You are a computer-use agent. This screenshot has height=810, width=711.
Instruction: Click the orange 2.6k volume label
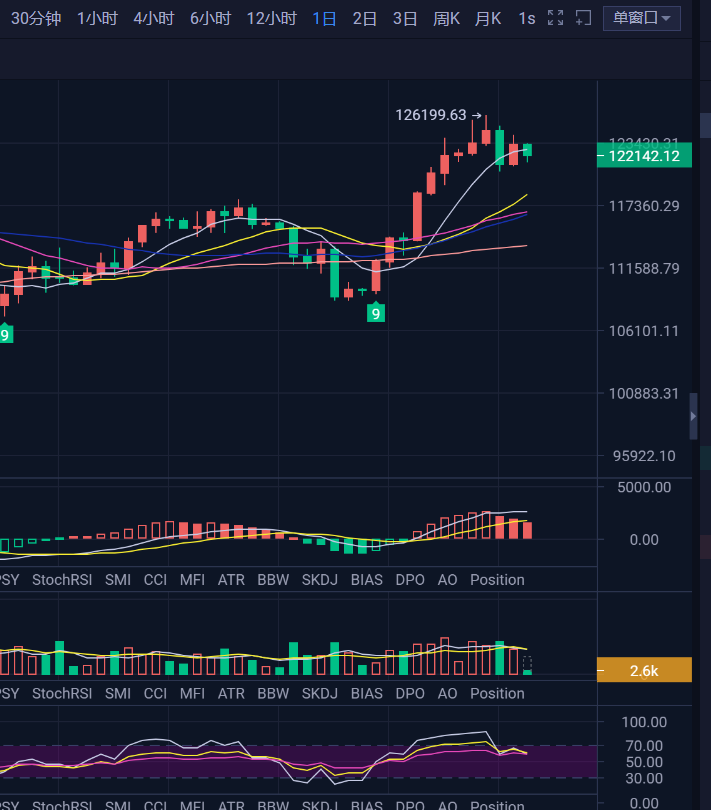coord(643,671)
